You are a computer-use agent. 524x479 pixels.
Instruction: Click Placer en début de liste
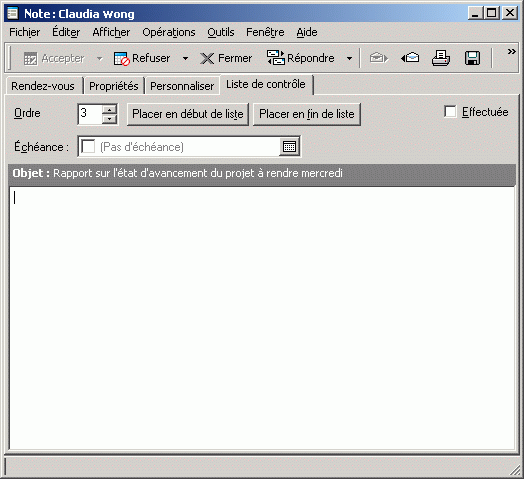click(188, 114)
